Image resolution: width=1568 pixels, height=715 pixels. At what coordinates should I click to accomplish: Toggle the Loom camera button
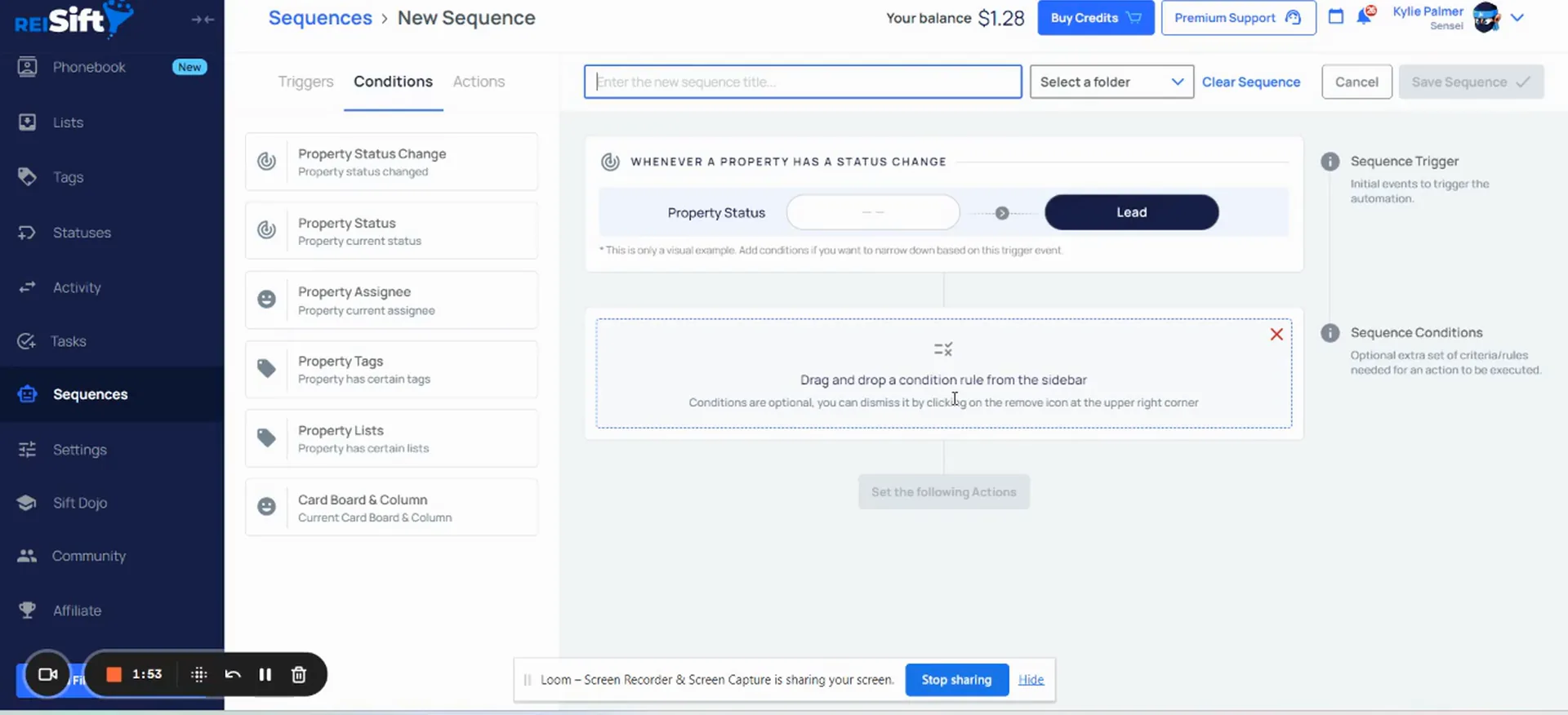coord(47,674)
